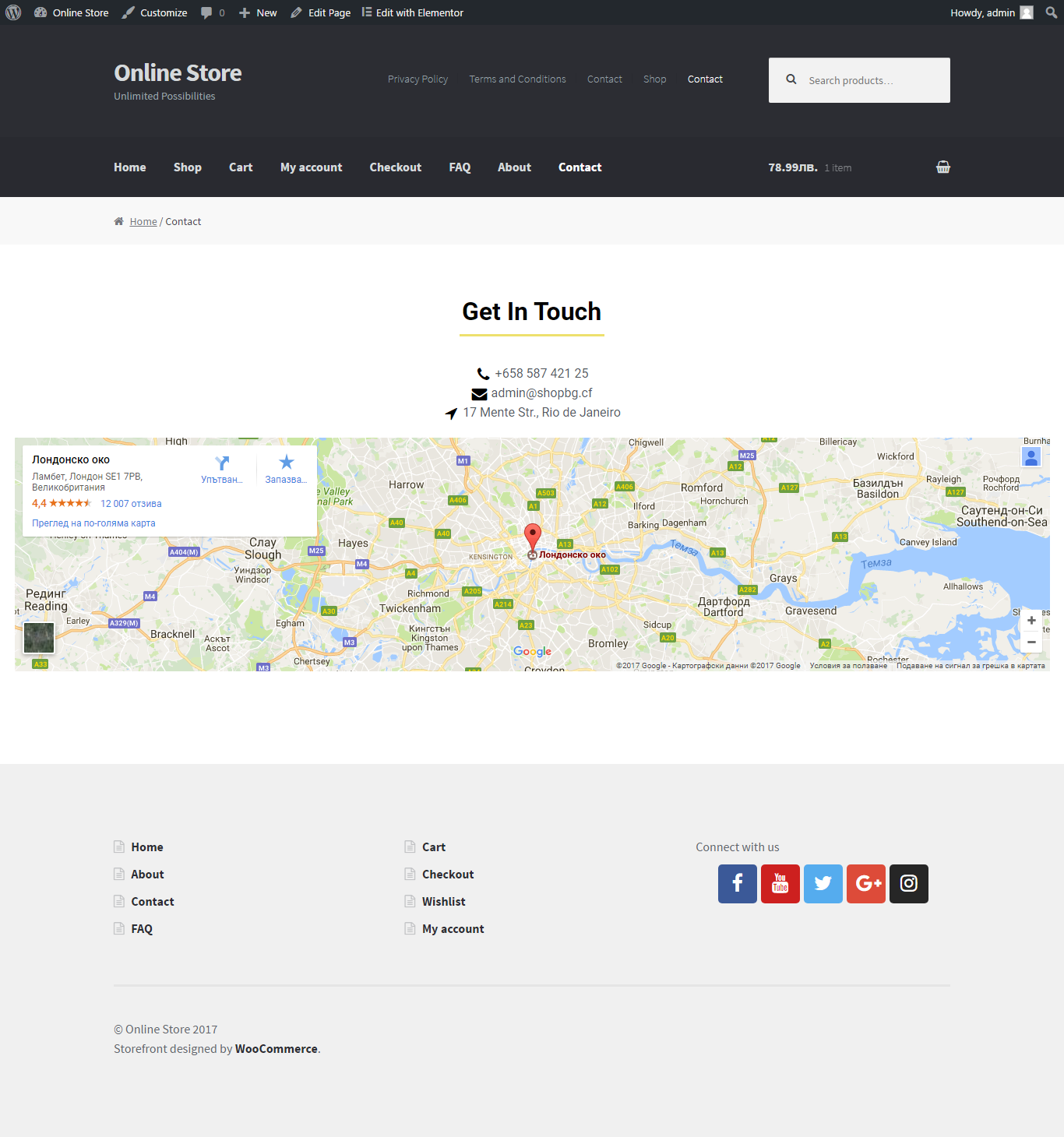Click the breadcrumb home icon

tap(119, 221)
